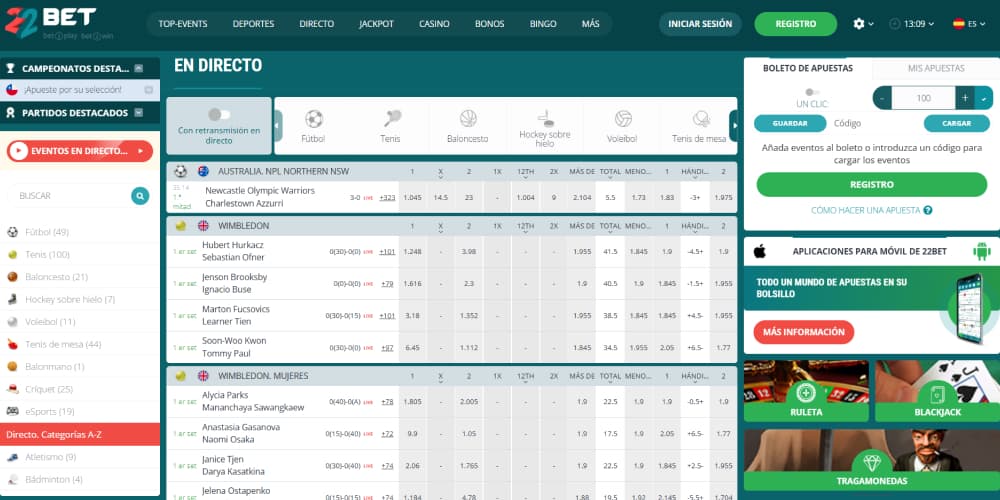Open the Tragamonedas casino thumbnail

pyautogui.click(x=871, y=460)
